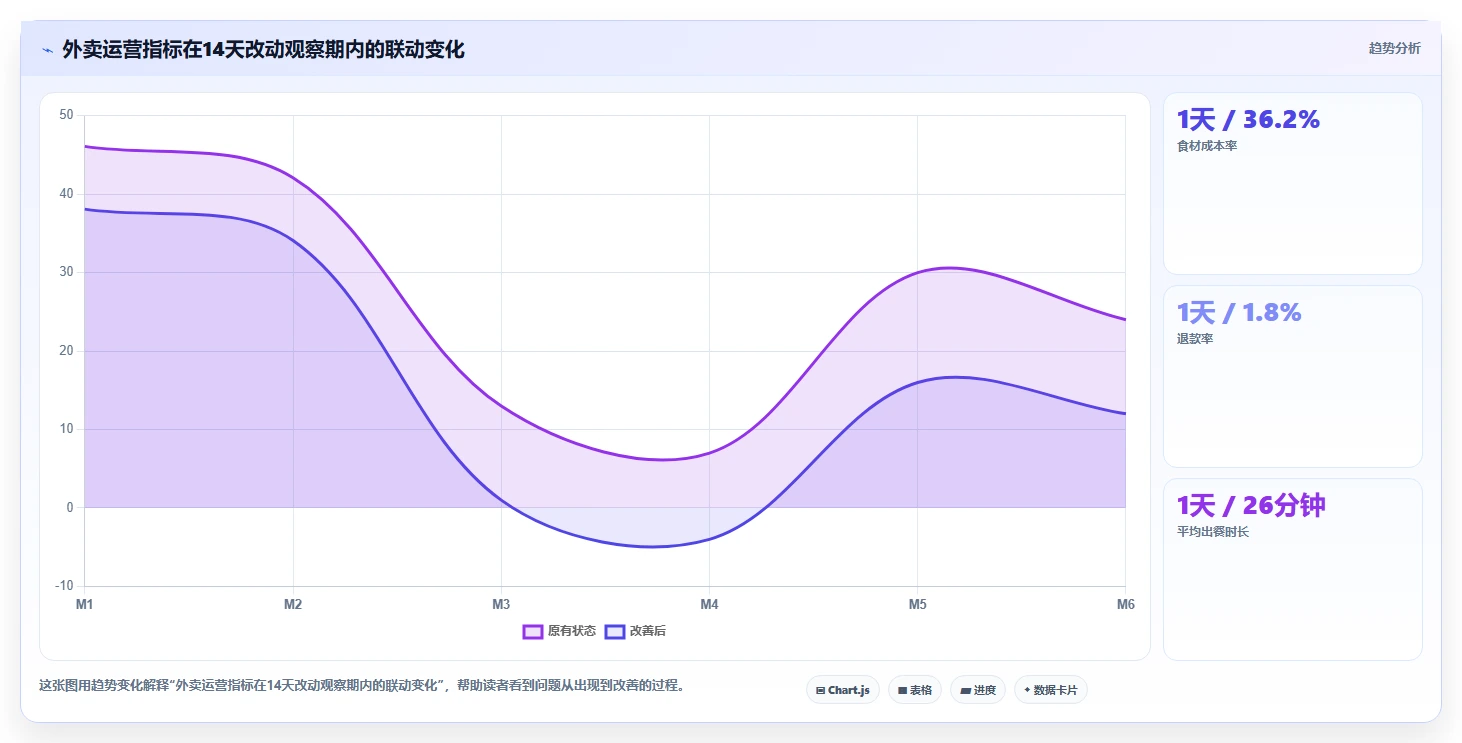Viewport: 1462px width, 743px height.
Task: Click the M2 x-axis label
Action: point(293,604)
